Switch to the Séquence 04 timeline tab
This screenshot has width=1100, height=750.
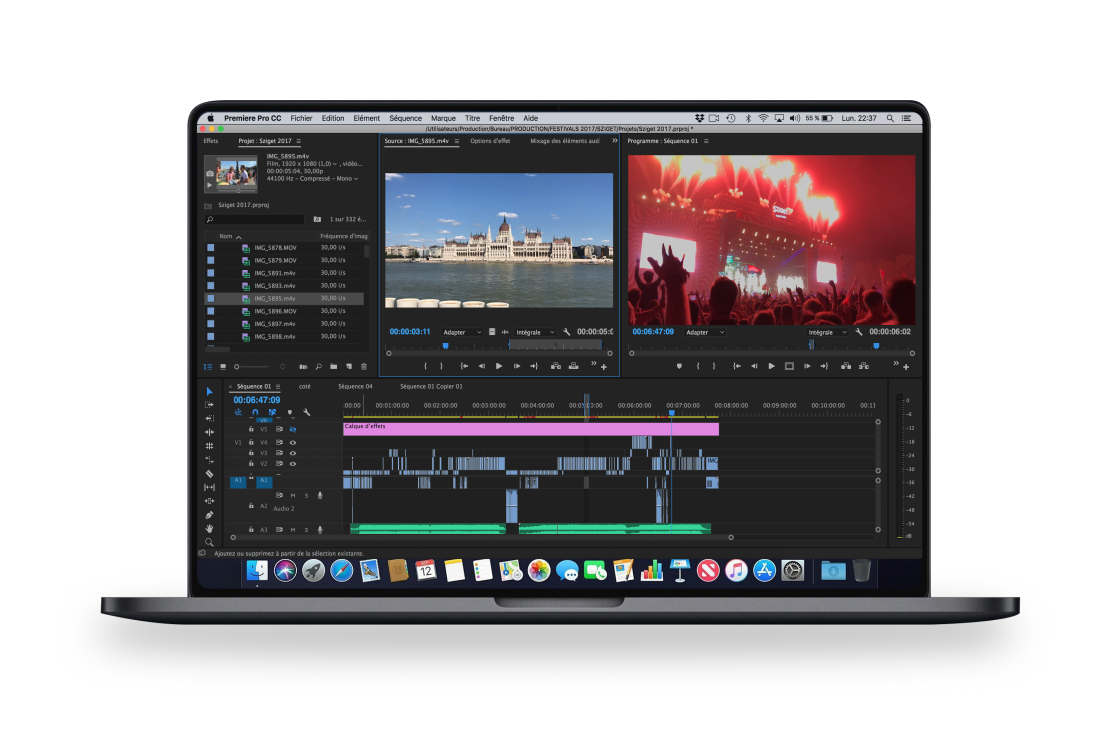(355, 386)
